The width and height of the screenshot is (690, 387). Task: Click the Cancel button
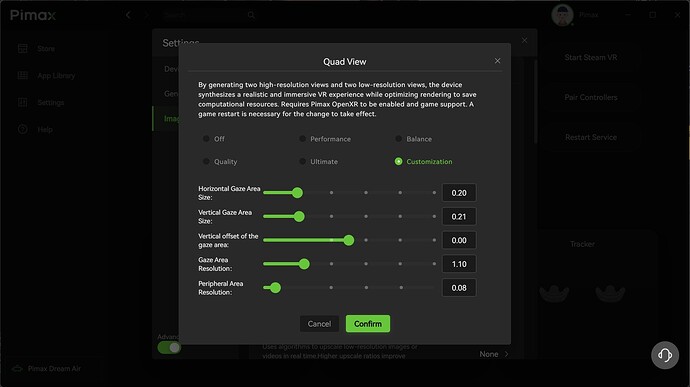click(x=319, y=324)
